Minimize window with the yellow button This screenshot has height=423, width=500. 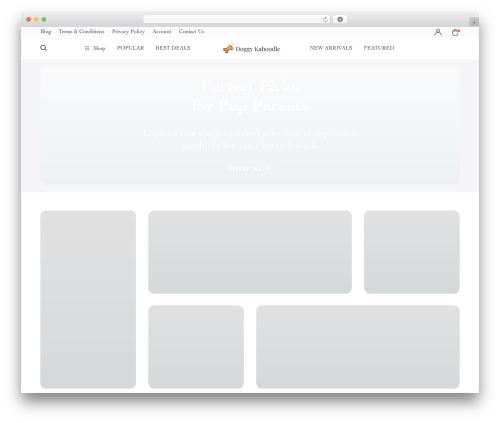click(x=36, y=20)
